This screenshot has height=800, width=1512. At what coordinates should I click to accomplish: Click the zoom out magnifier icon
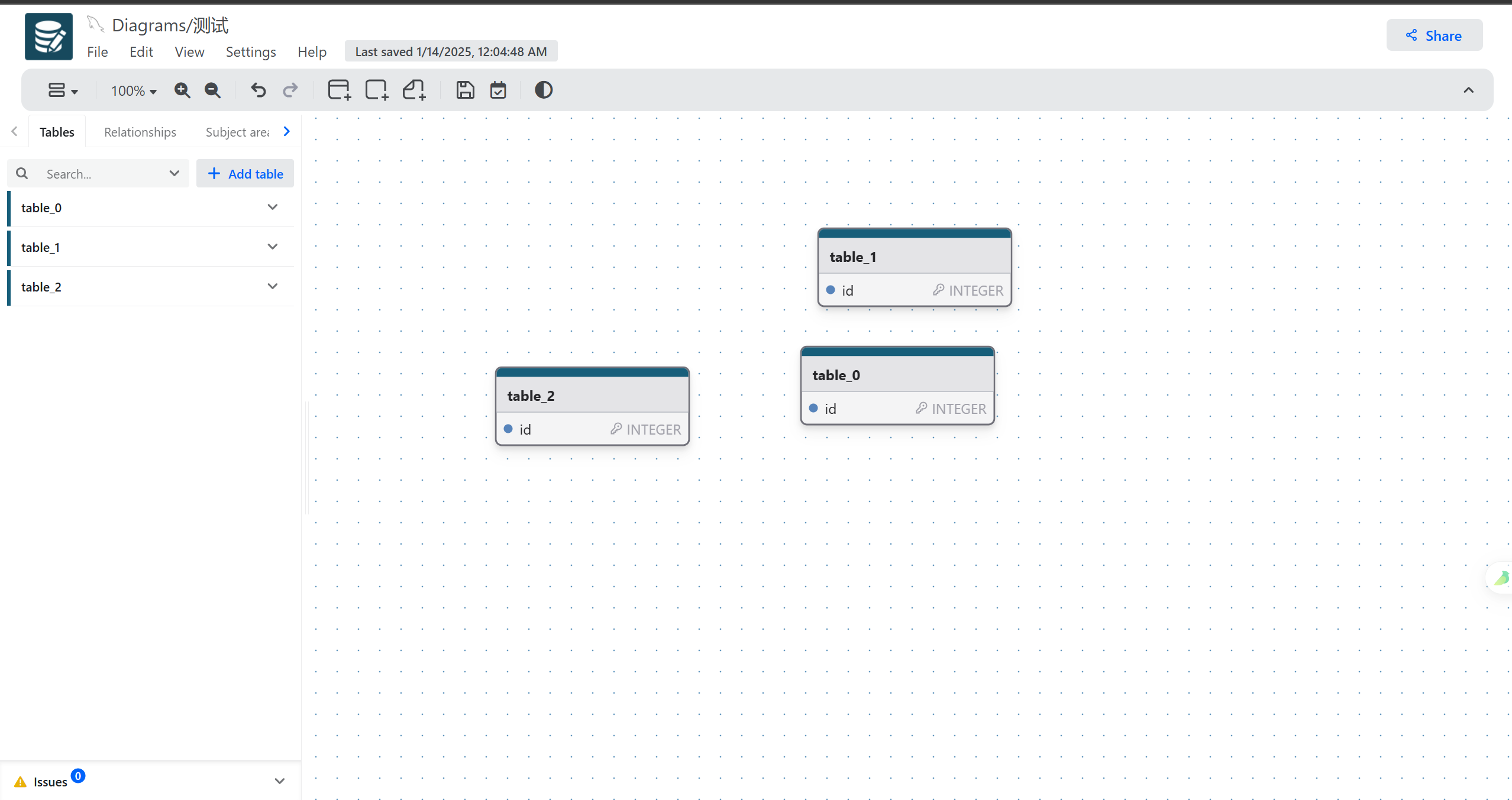point(212,90)
